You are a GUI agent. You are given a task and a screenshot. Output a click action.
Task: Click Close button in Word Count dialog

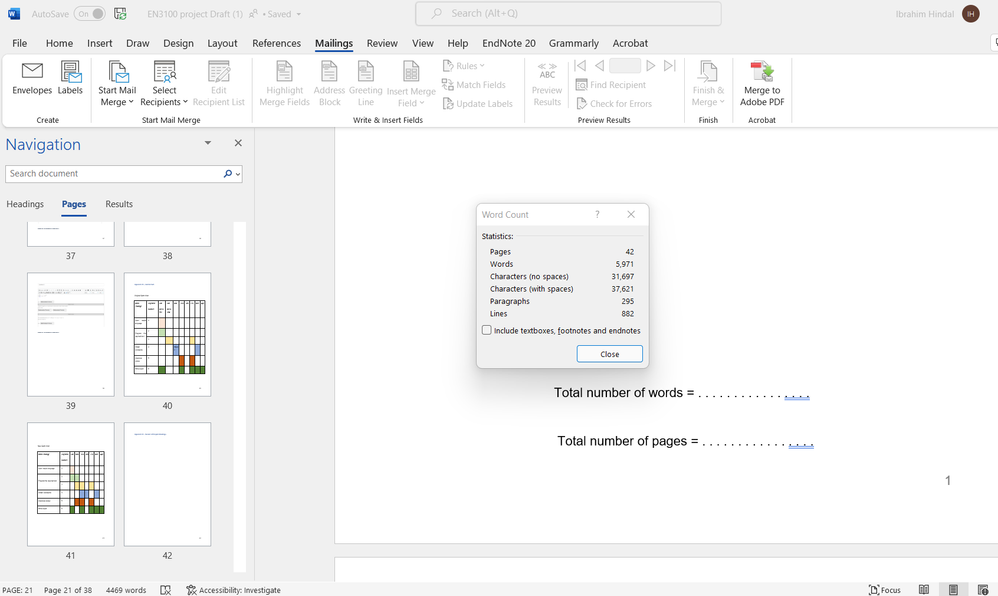(609, 354)
